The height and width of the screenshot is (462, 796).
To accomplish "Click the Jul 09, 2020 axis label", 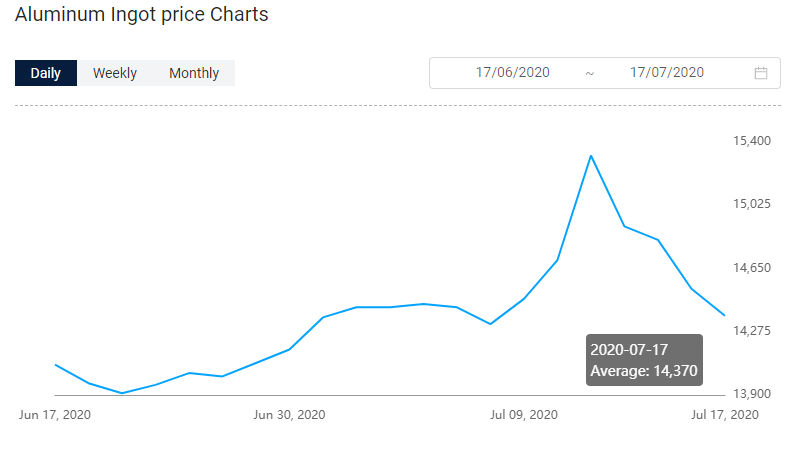I will tap(524, 415).
